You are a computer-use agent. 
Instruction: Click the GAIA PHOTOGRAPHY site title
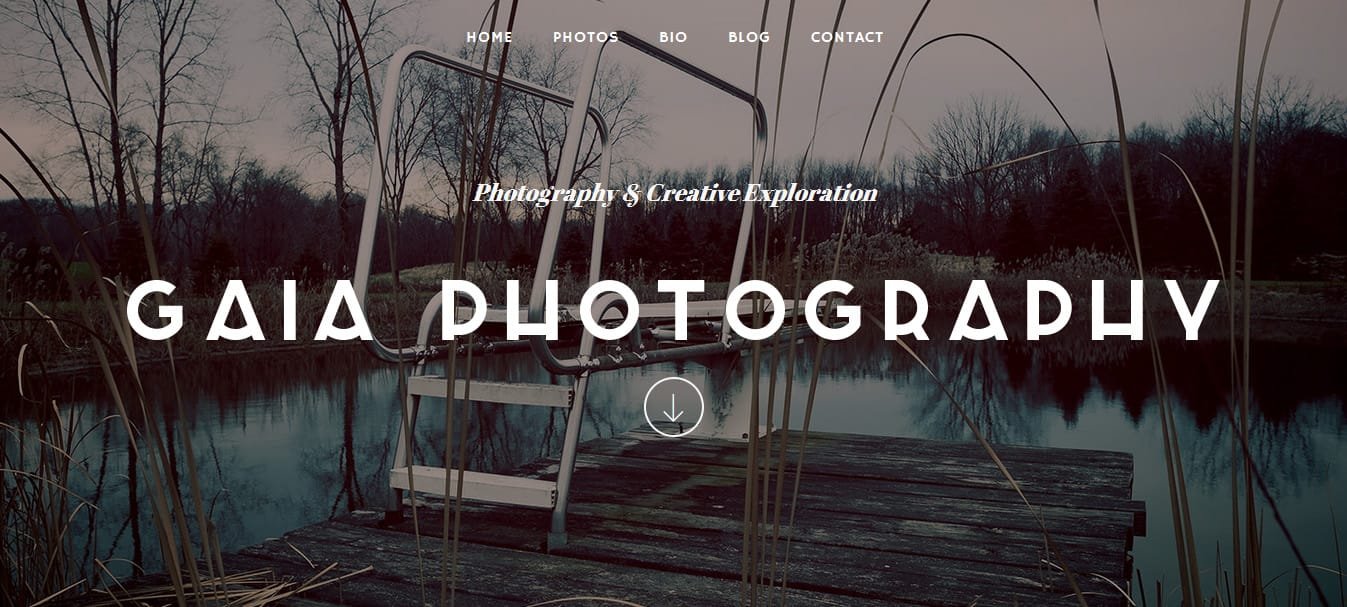[x=673, y=309]
